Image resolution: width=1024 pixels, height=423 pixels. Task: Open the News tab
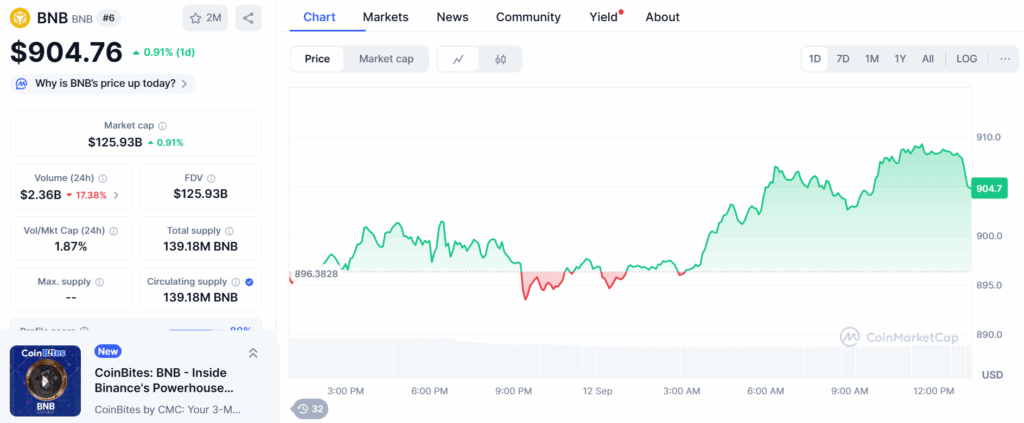click(453, 17)
